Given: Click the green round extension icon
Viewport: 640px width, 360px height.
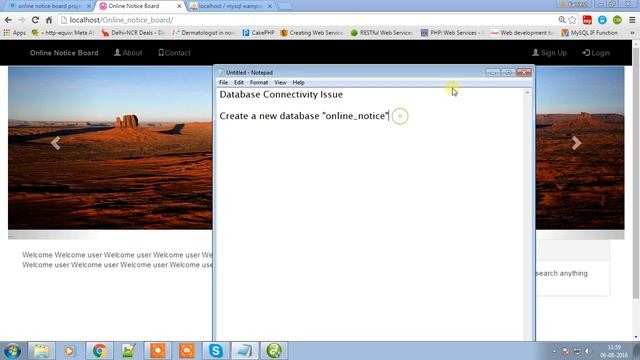Looking at the screenshot, I should [x=617, y=20].
